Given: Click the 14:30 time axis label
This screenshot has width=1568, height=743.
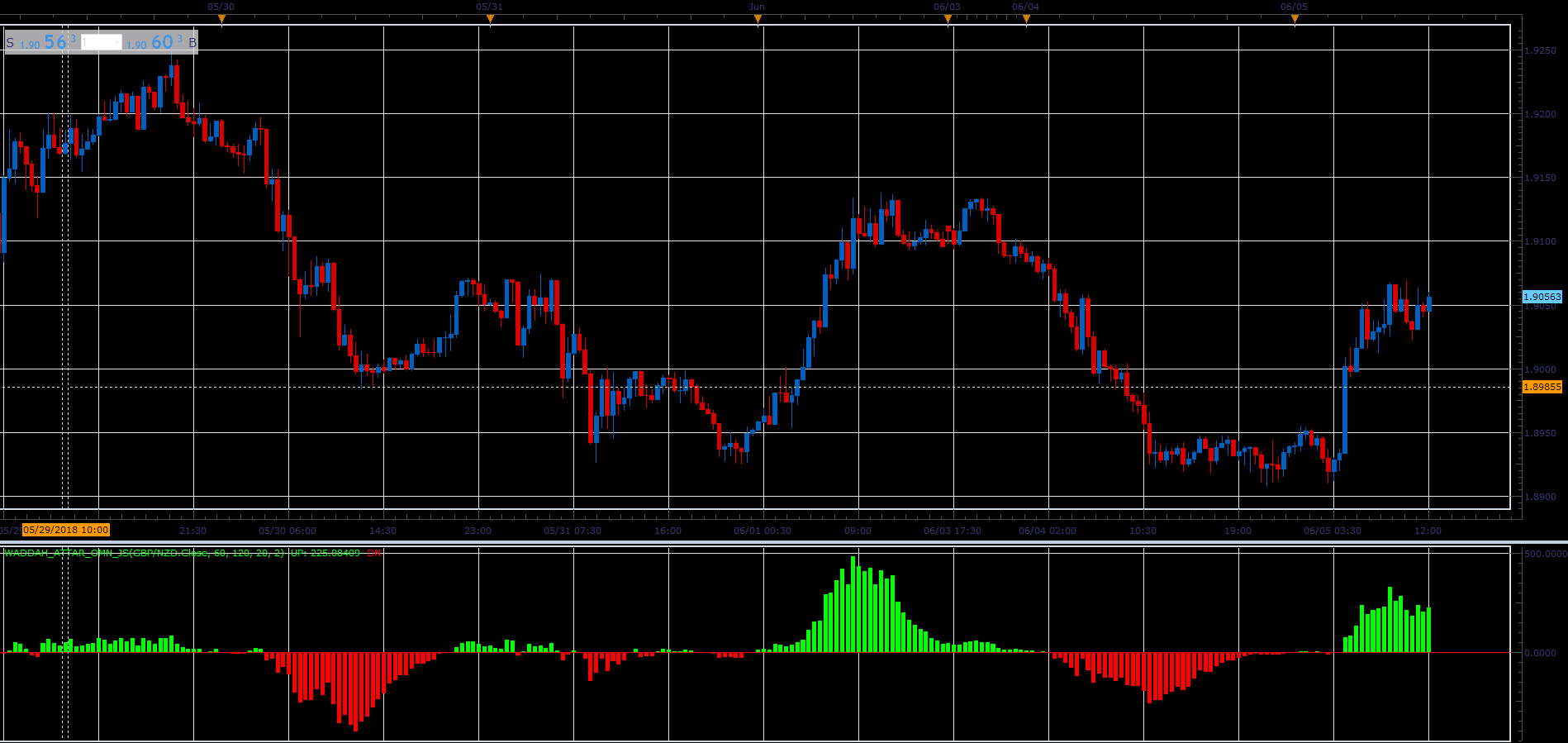Looking at the screenshot, I should click(x=382, y=531).
